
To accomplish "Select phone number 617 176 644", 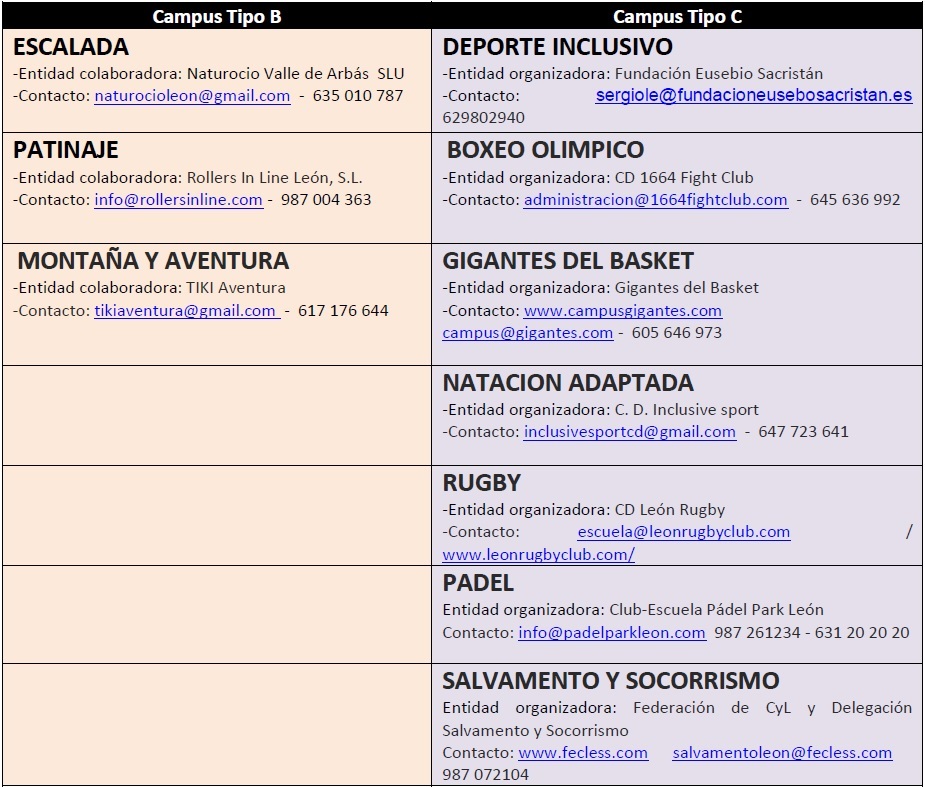I will 343,310.
